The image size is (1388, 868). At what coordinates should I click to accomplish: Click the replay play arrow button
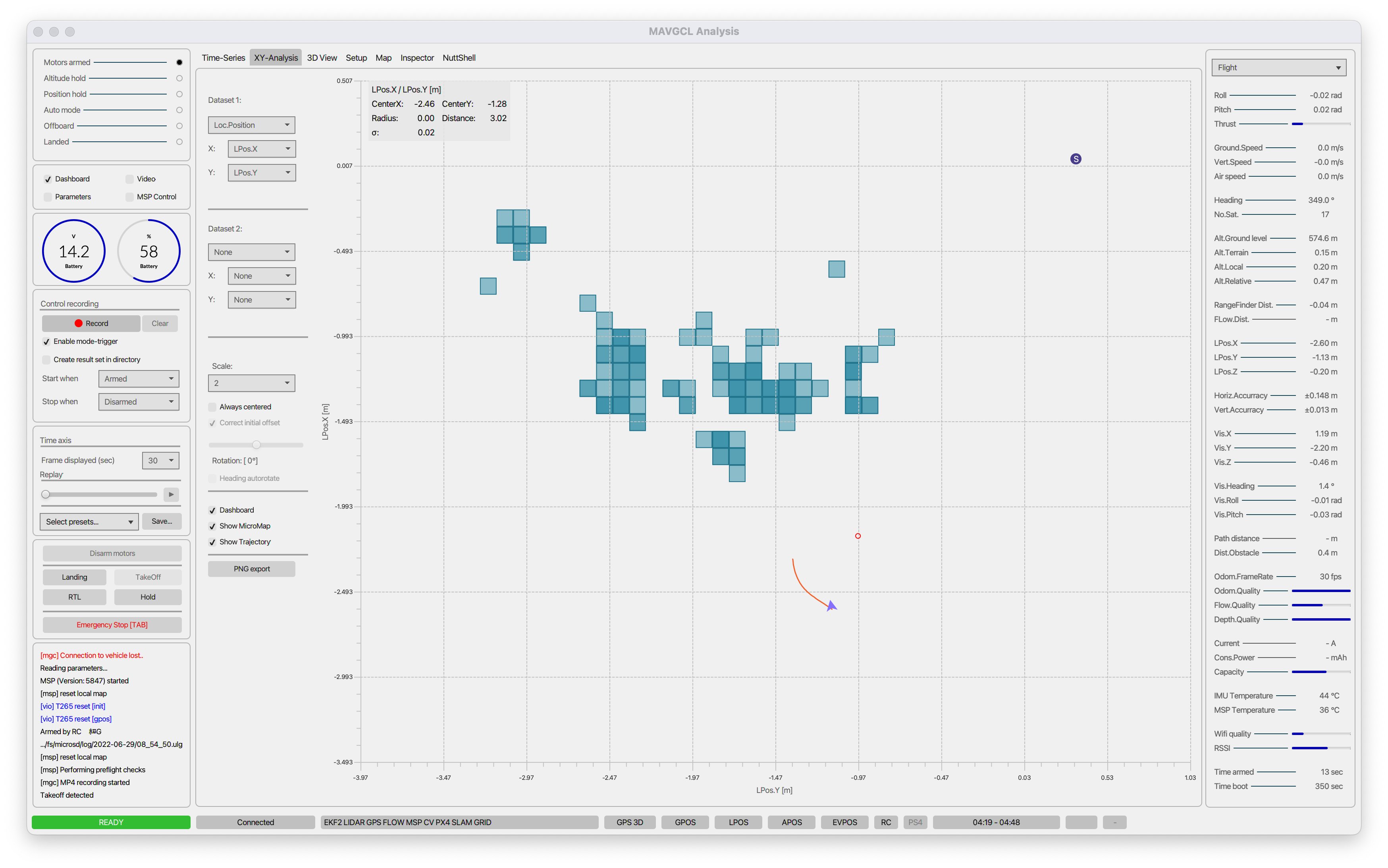(x=170, y=494)
